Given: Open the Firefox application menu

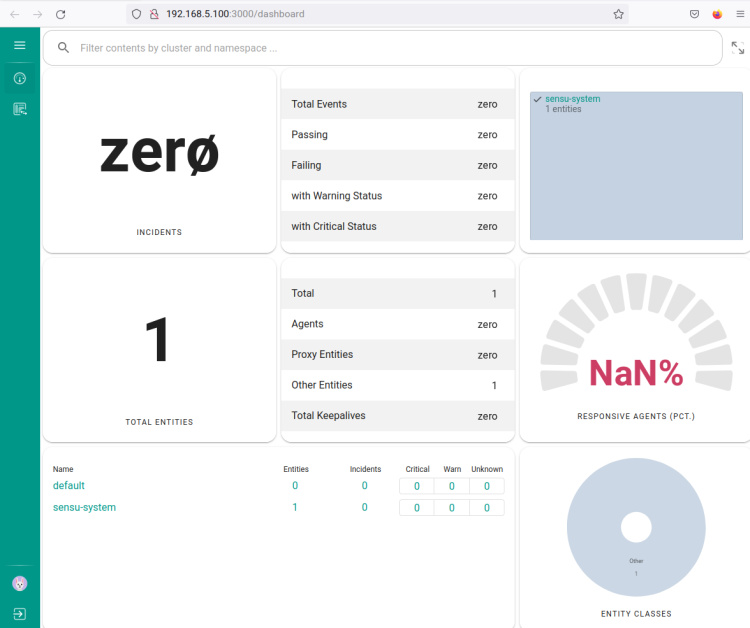Looking at the screenshot, I should (741, 14).
